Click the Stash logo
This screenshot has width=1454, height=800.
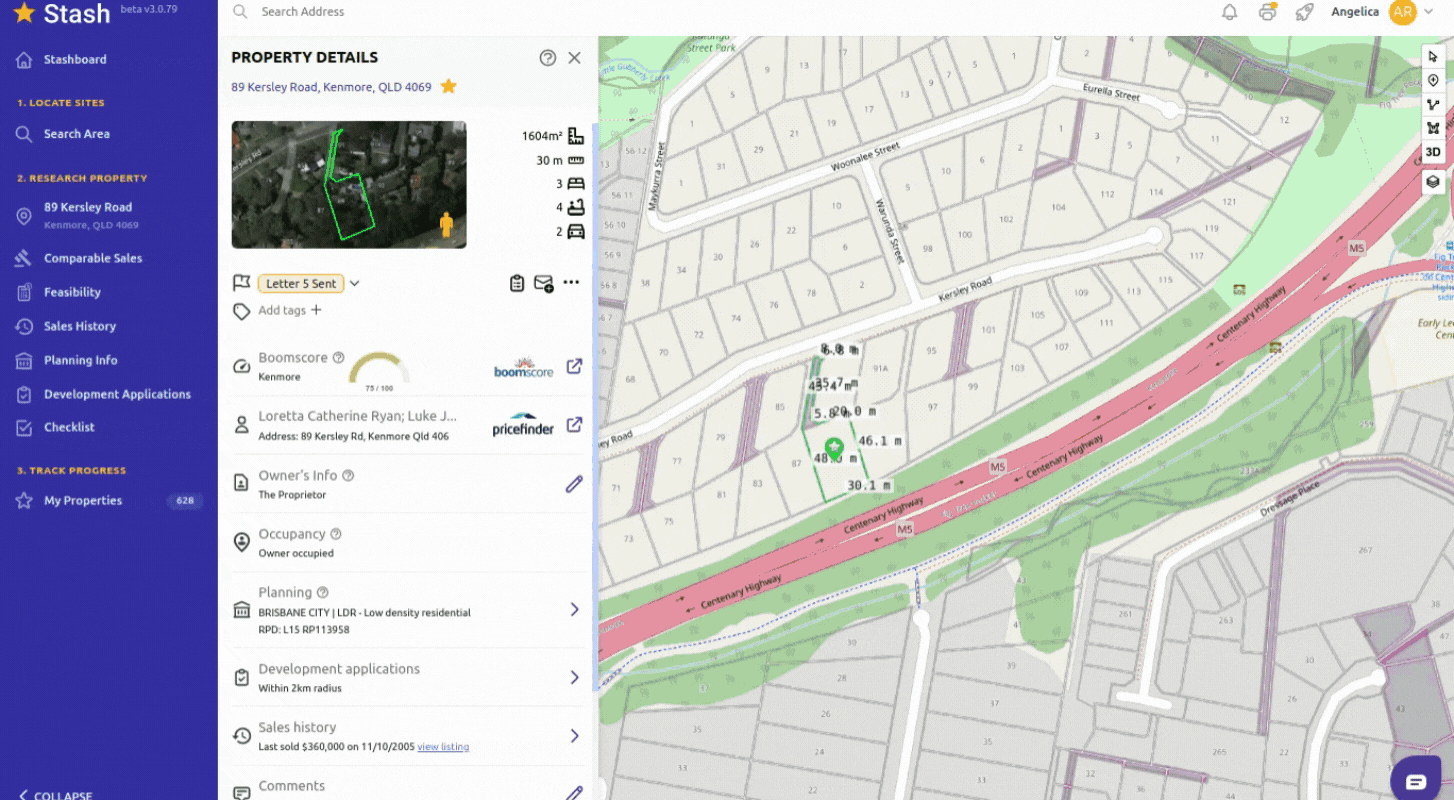pyautogui.click(x=62, y=13)
